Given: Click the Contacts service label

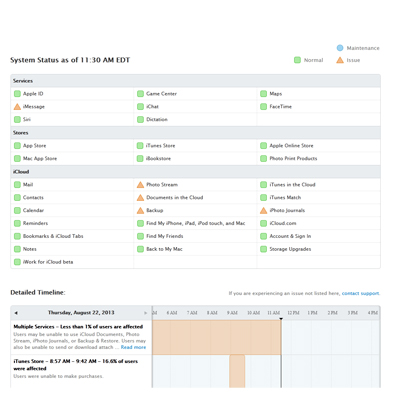Looking at the screenshot, I should (x=33, y=197).
